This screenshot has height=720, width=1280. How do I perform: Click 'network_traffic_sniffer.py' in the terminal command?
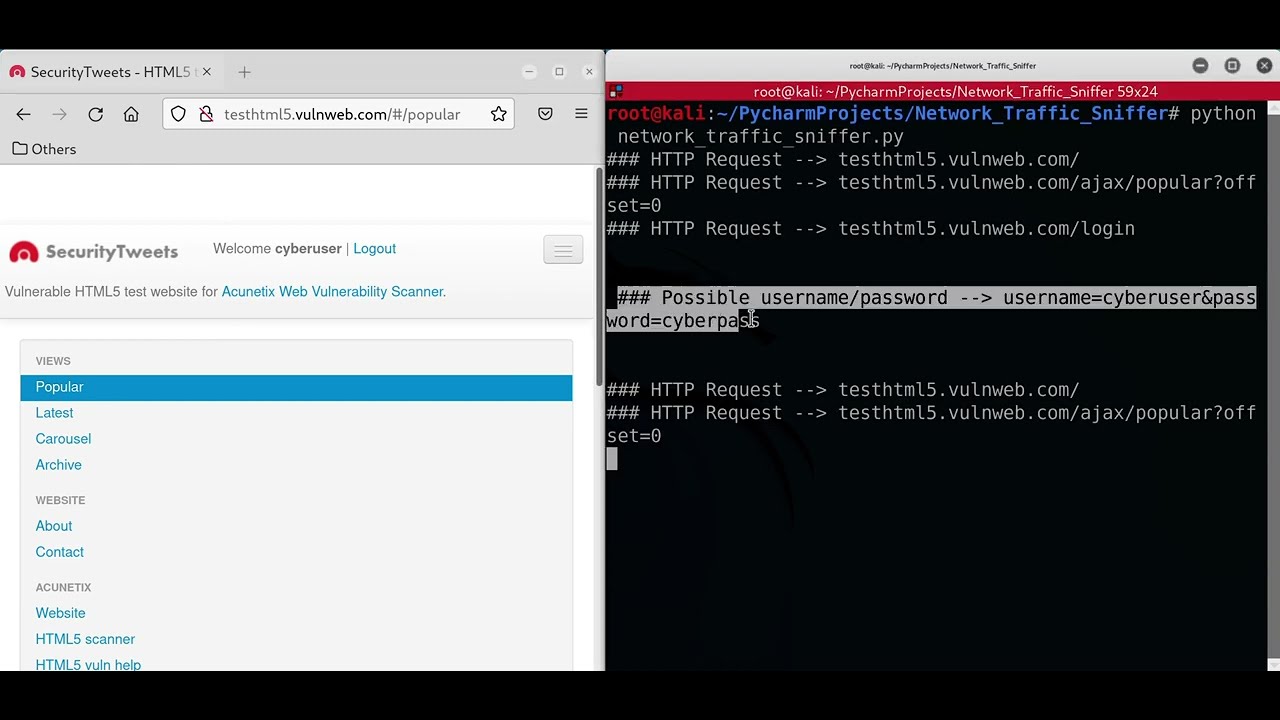click(x=760, y=137)
